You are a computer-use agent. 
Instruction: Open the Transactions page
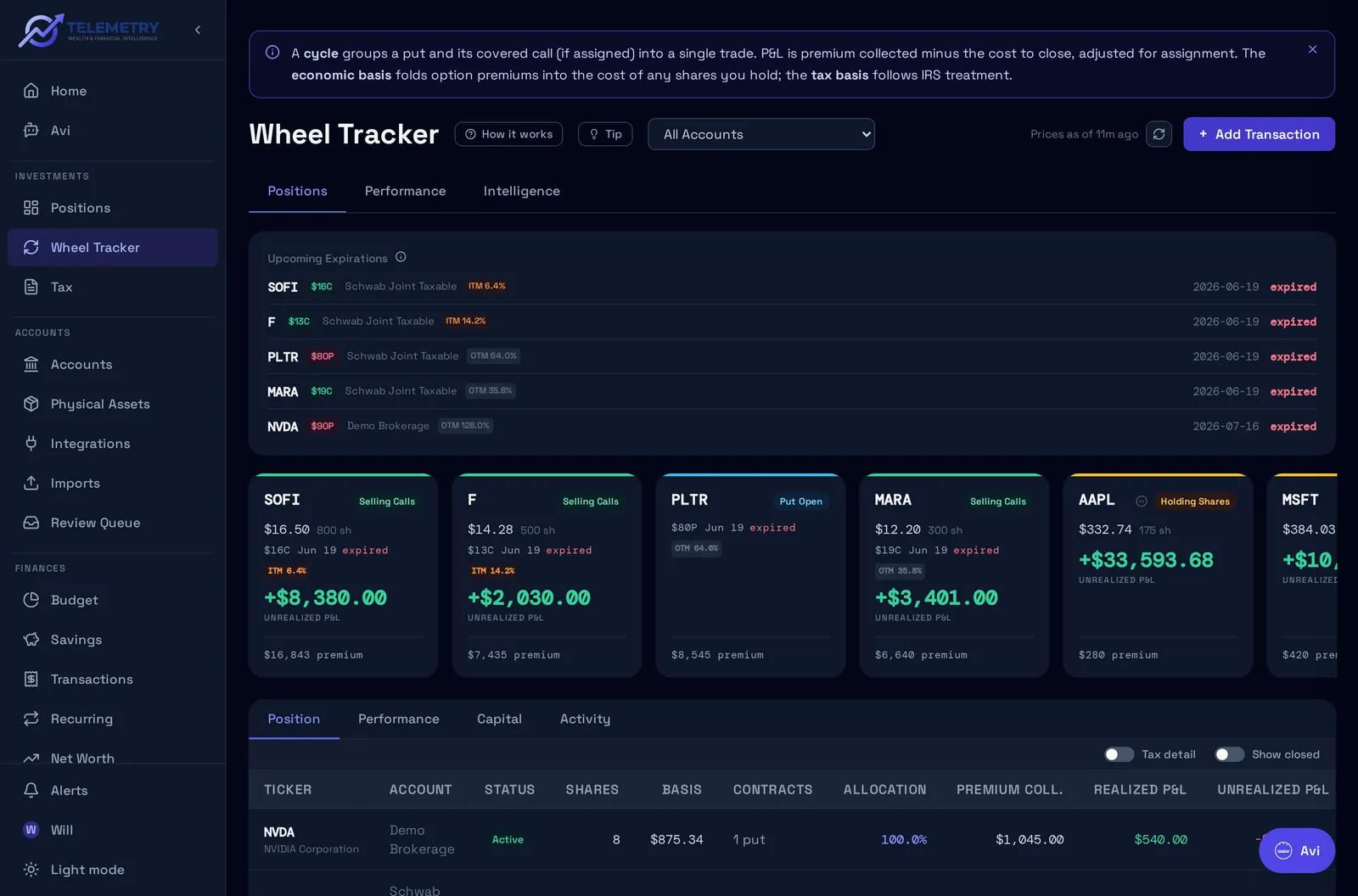click(x=112, y=679)
